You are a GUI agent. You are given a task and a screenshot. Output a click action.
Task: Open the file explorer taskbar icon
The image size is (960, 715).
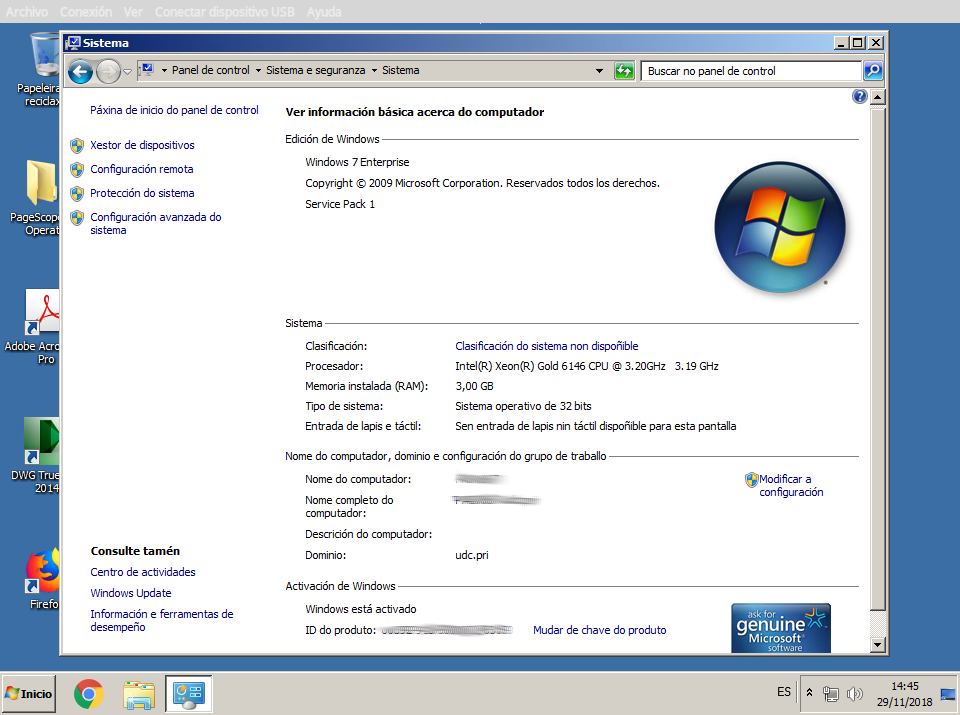coord(139,694)
